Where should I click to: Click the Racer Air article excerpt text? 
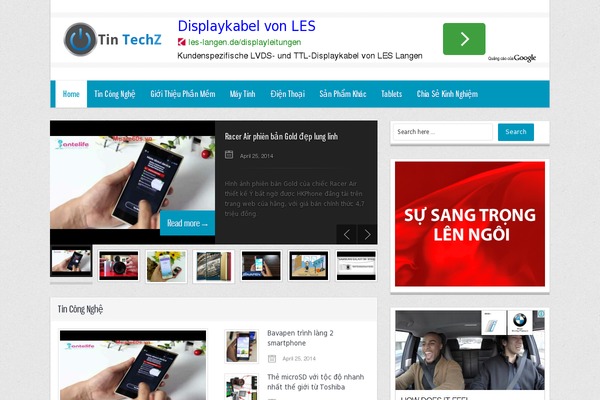(294, 199)
